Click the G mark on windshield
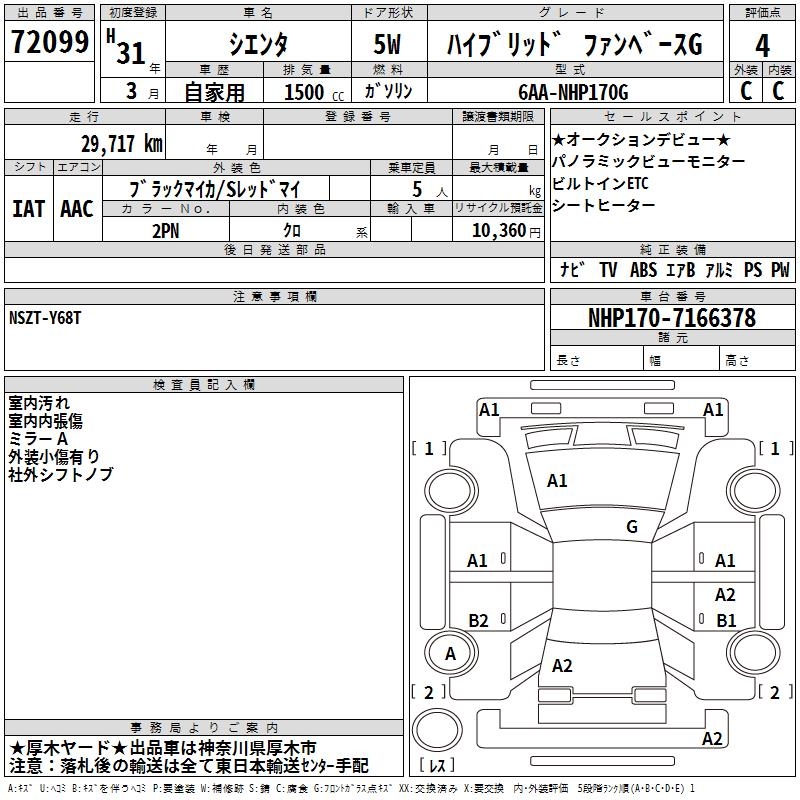800x800 pixels. 632,527
